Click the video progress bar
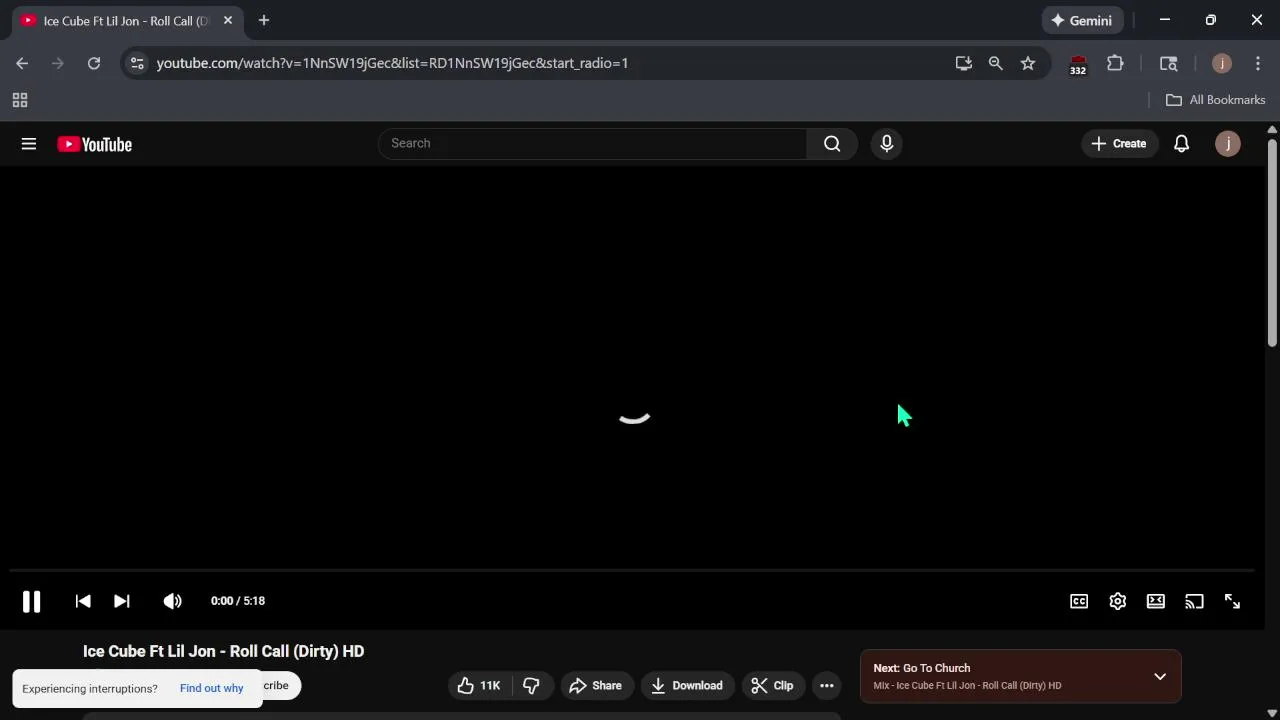 pyautogui.click(x=632, y=571)
